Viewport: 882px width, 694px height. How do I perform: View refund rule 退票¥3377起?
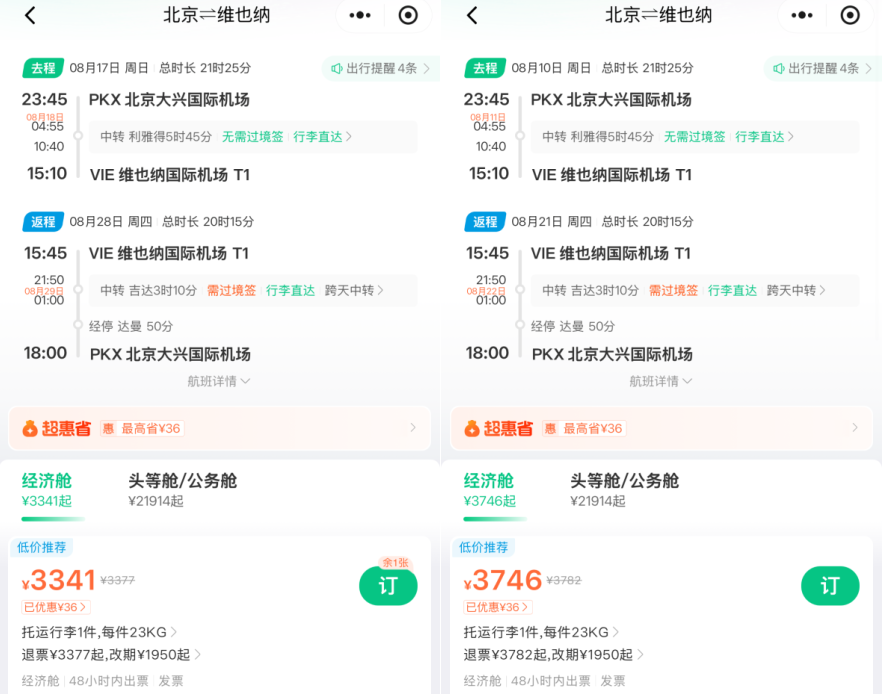(111, 655)
